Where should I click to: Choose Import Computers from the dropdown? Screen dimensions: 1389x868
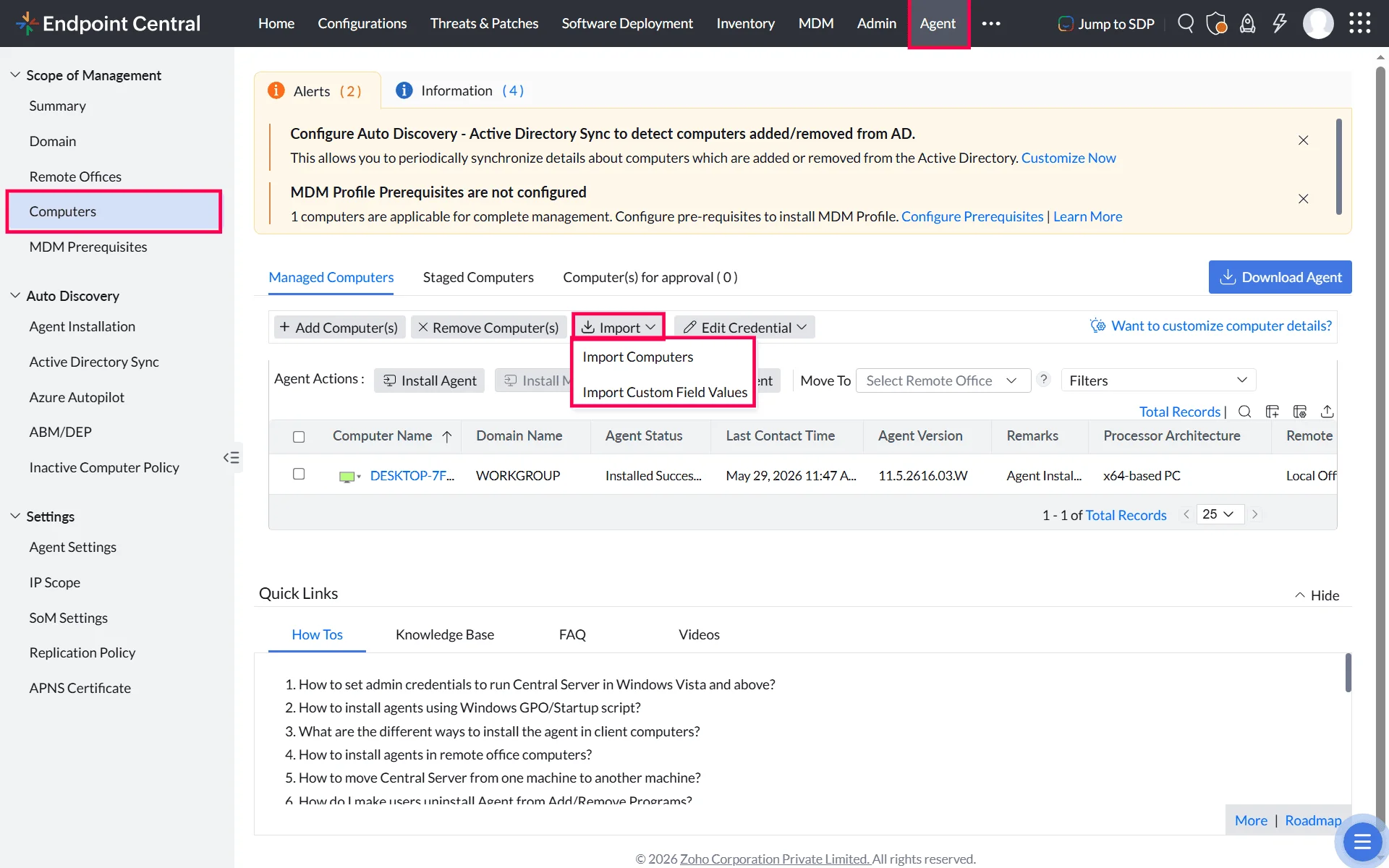pos(637,357)
